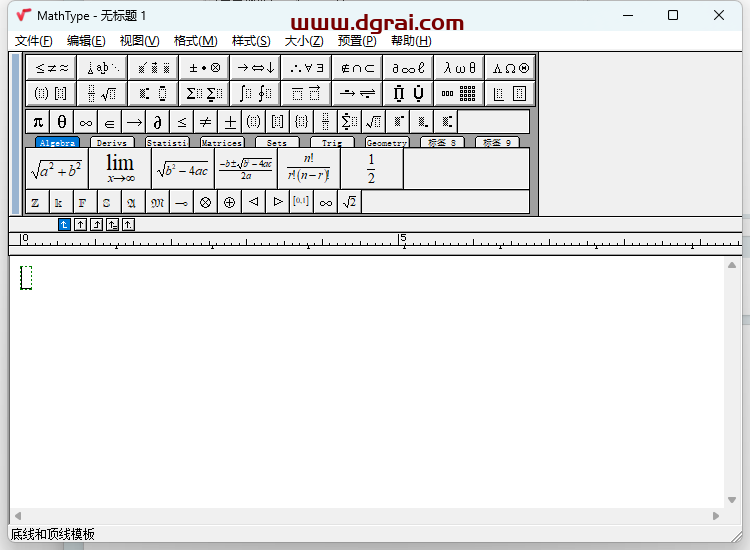The height and width of the screenshot is (550, 750).
Task: Insert the quadratic formula expression
Action: (x=246, y=169)
